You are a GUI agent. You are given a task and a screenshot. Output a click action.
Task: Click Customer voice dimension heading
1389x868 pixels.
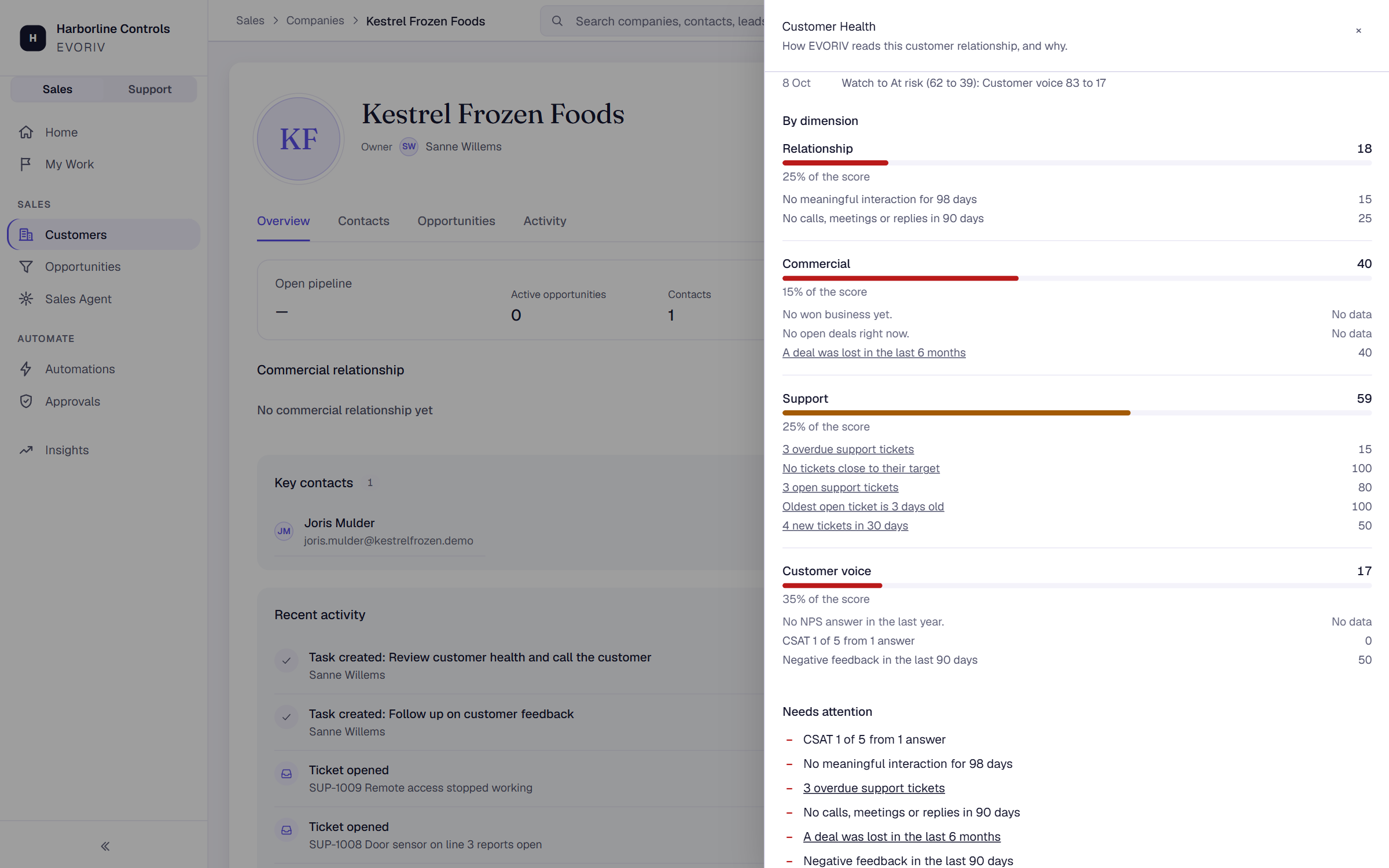[x=826, y=571]
